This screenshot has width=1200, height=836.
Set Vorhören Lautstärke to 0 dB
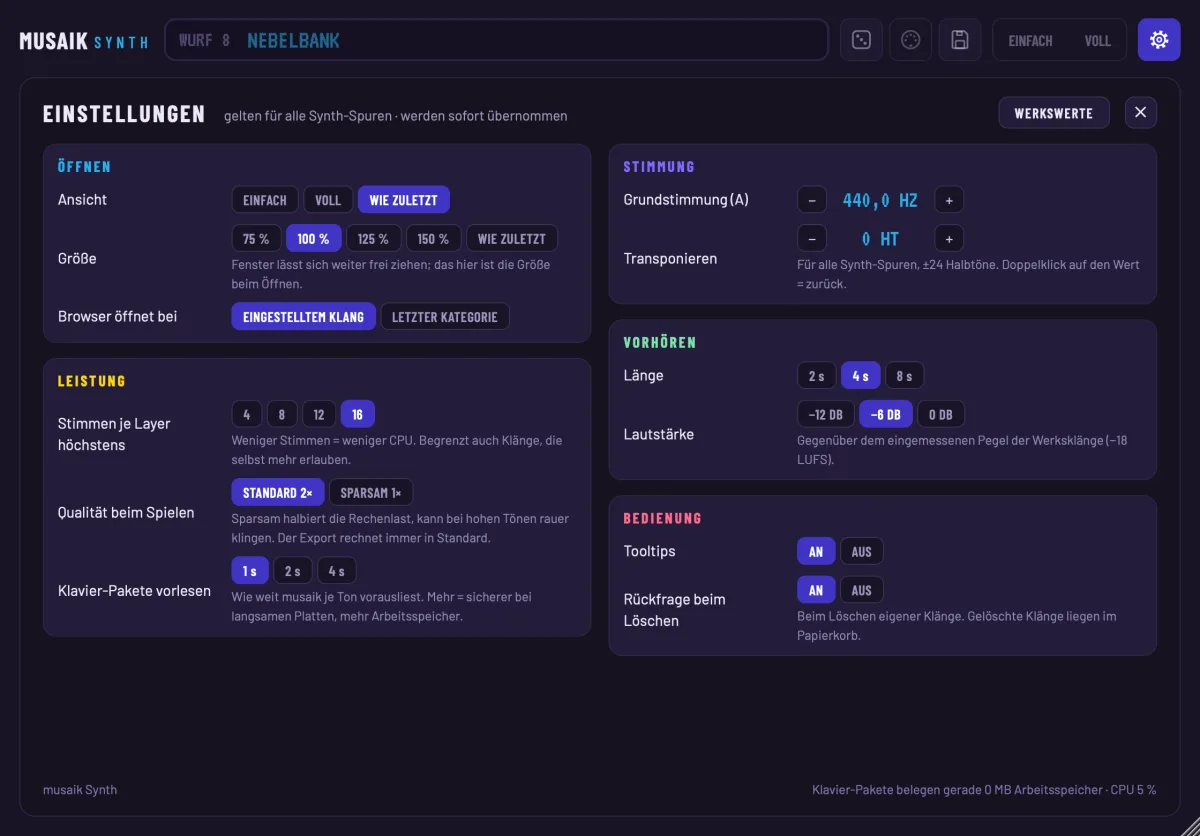pos(940,415)
